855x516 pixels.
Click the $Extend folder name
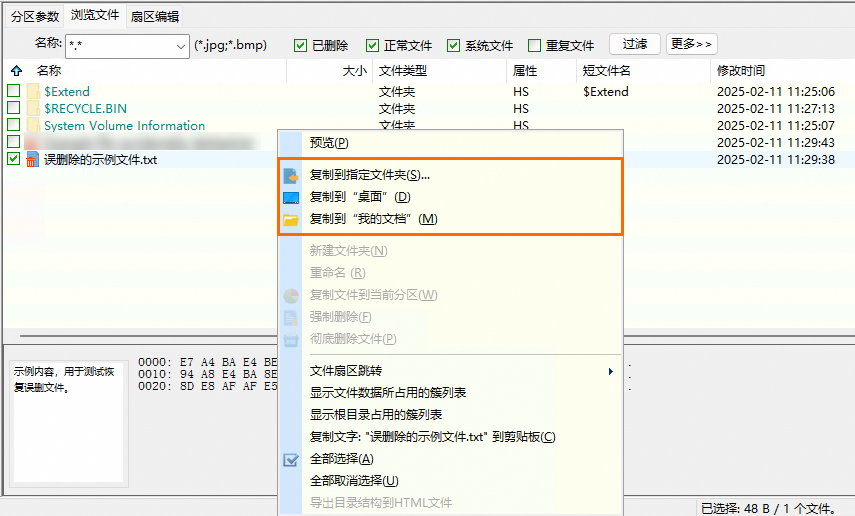pos(67,91)
